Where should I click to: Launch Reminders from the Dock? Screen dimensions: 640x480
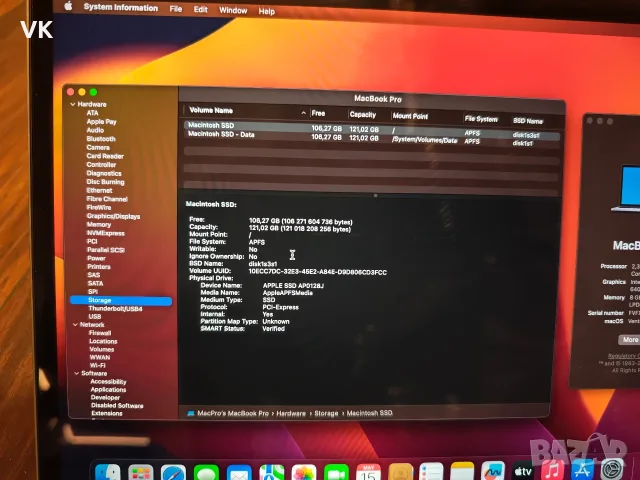[x=431, y=473]
